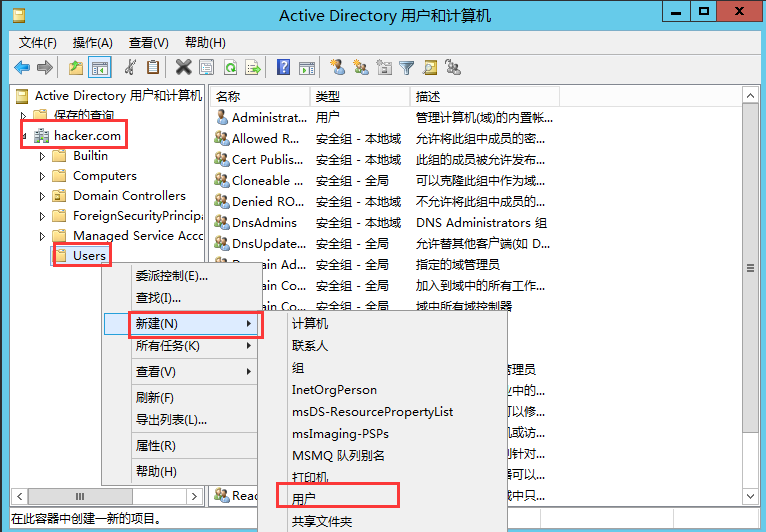Click the Export List toolbar icon
The width and height of the screenshot is (766, 532).
(253, 67)
